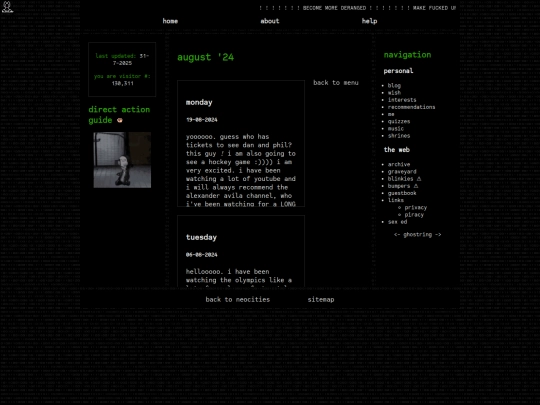Viewport: 540px width, 405px height.
Task: Click the back to menu link
Action: coord(336,83)
